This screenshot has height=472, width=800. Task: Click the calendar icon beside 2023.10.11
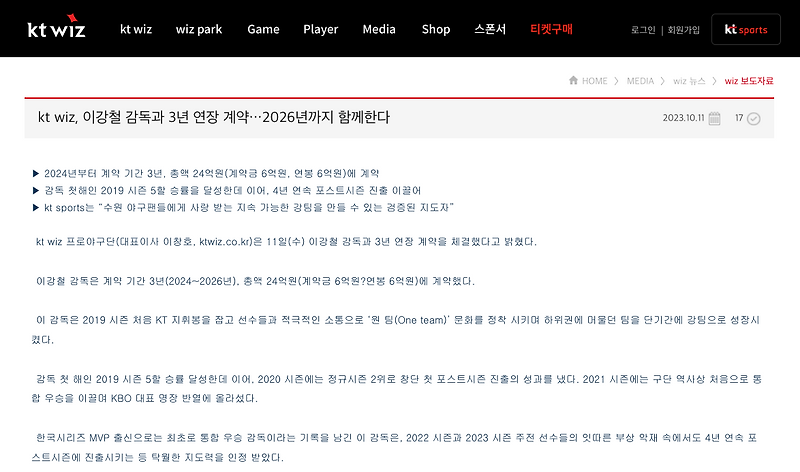tap(714, 118)
